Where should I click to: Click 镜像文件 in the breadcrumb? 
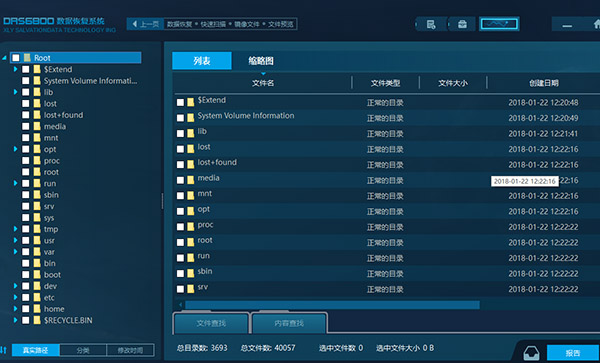click(247, 24)
